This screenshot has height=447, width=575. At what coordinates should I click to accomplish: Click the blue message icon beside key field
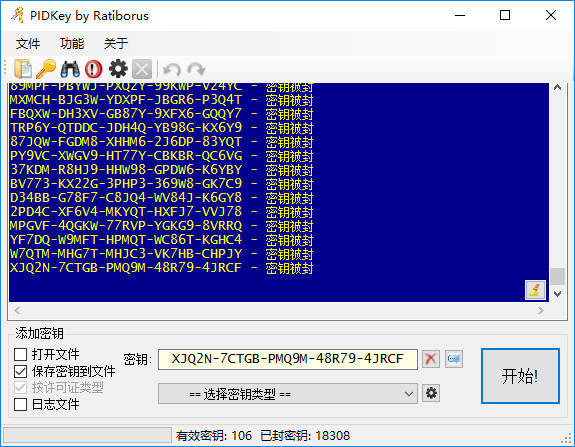[x=454, y=359]
